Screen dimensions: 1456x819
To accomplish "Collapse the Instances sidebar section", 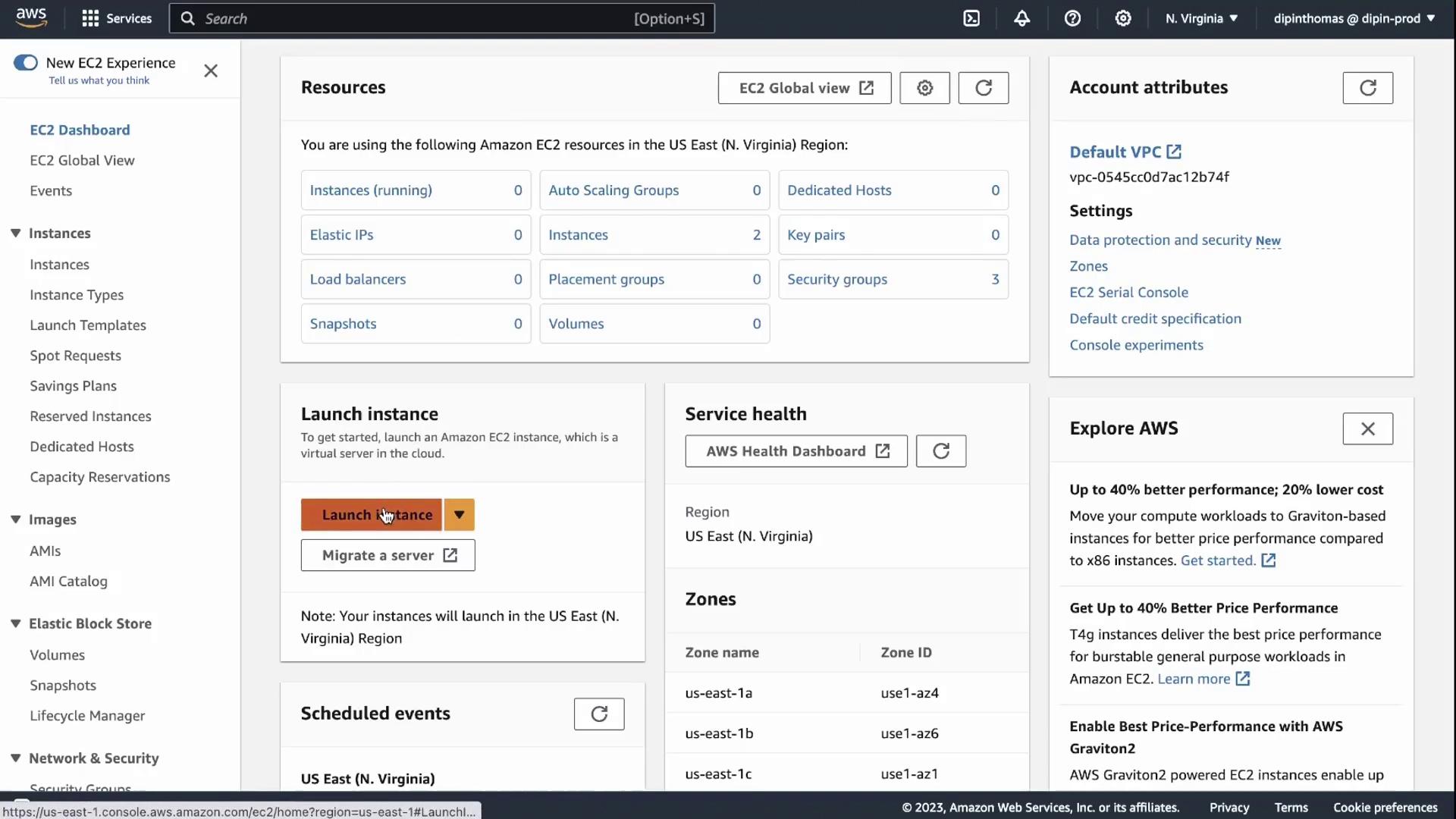I will (16, 234).
